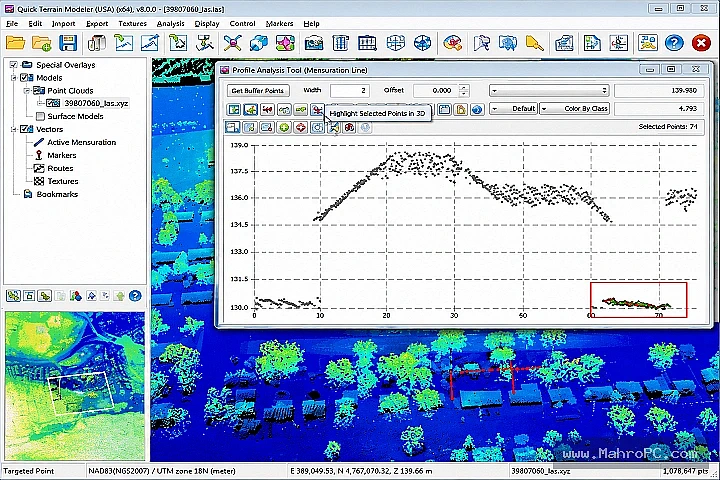The width and height of the screenshot is (720, 480).
Task: Select the Bookmarks tree item
Action: pos(57,194)
